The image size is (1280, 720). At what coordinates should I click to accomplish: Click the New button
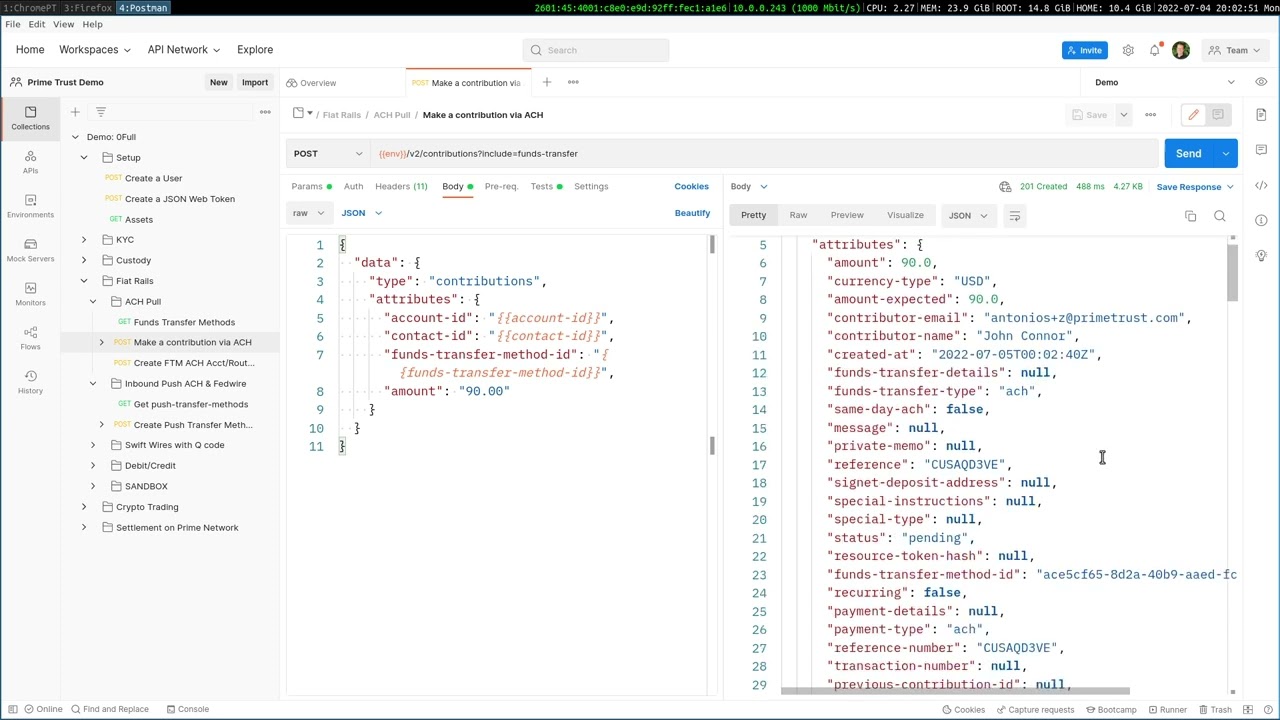click(218, 83)
